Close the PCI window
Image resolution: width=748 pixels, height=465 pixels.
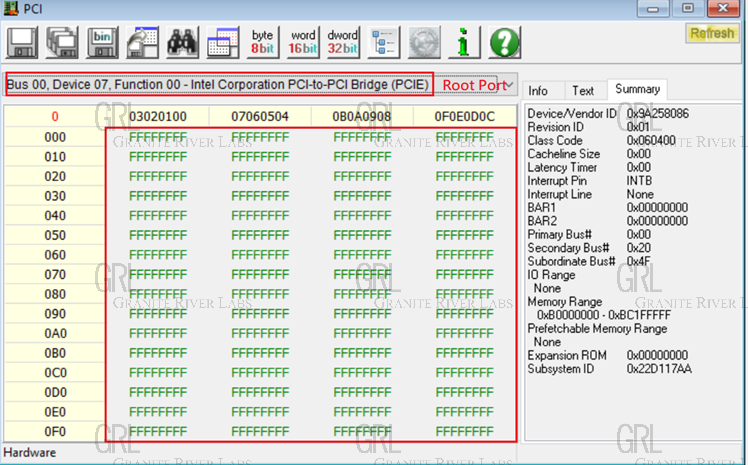point(724,9)
